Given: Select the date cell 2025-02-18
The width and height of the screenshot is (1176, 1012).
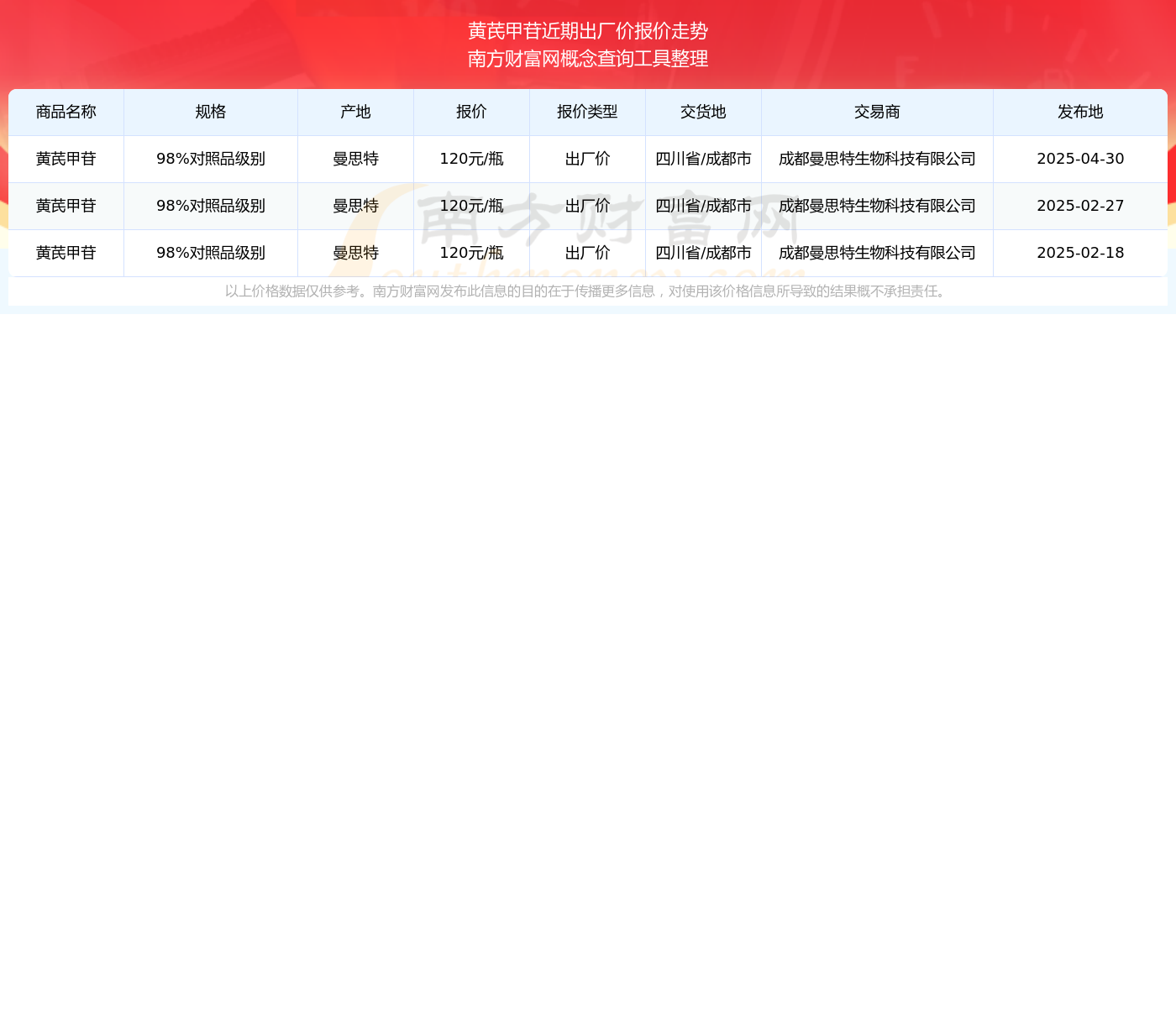Looking at the screenshot, I should pyautogui.click(x=1080, y=253).
